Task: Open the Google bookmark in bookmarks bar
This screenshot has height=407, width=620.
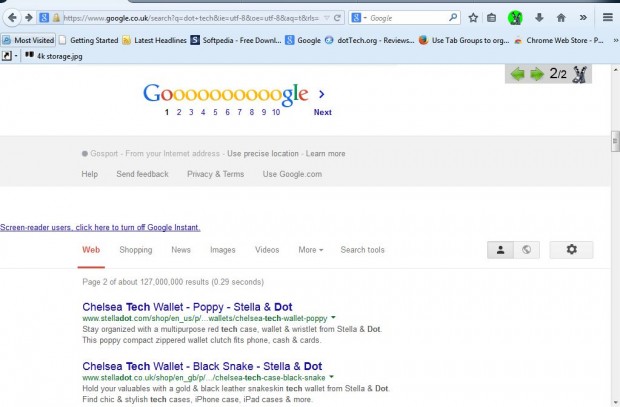Action: (303, 40)
